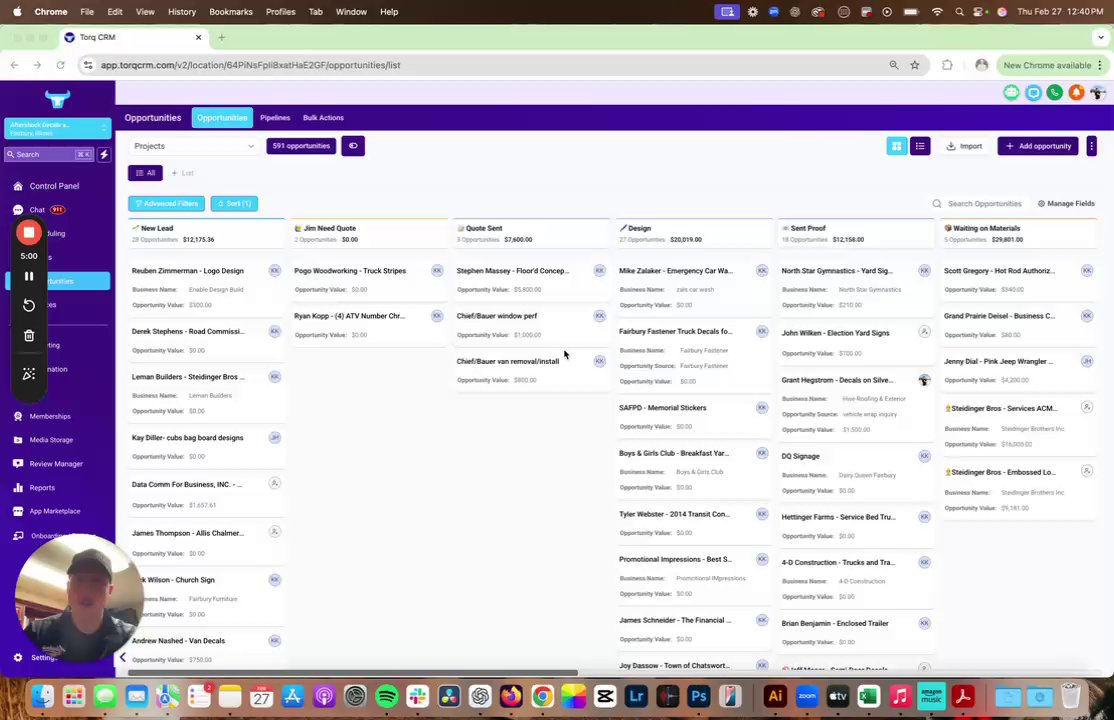The height and width of the screenshot is (720, 1114).
Task: Select the Bulk Actions tab
Action: [x=323, y=118]
